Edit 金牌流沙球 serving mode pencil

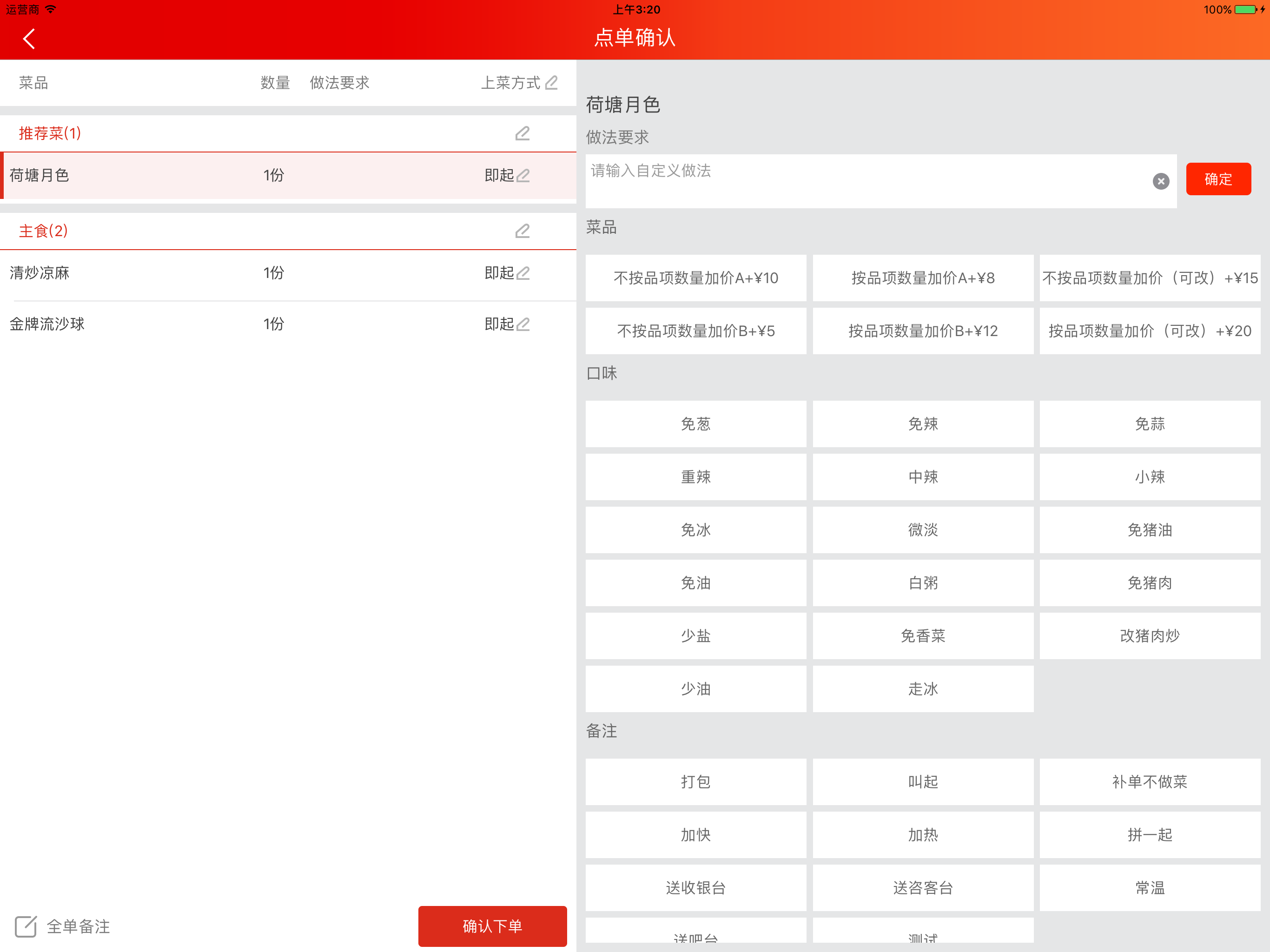(523, 324)
